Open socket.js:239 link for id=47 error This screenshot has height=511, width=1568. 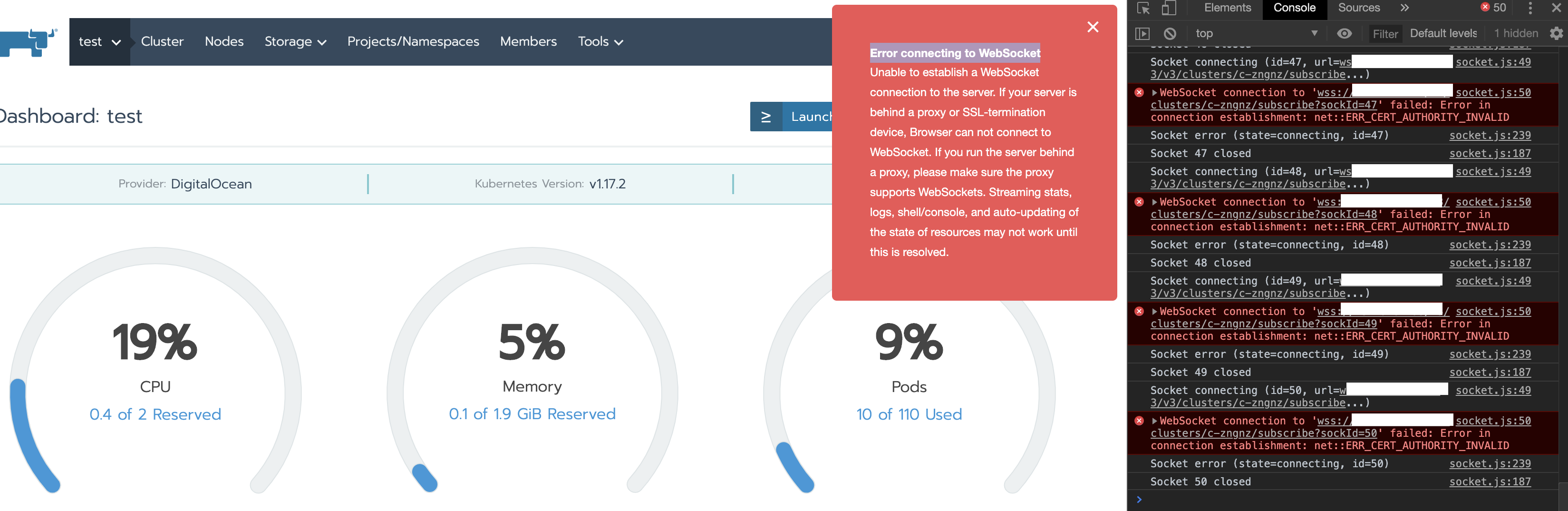tap(1490, 135)
